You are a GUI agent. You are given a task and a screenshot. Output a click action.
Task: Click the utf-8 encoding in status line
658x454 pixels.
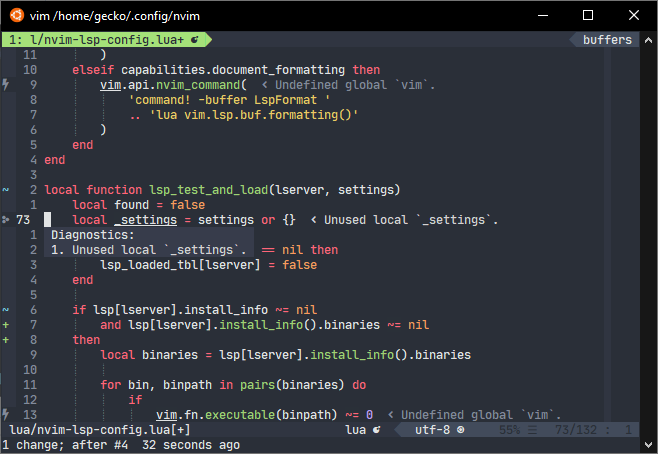[432, 430]
